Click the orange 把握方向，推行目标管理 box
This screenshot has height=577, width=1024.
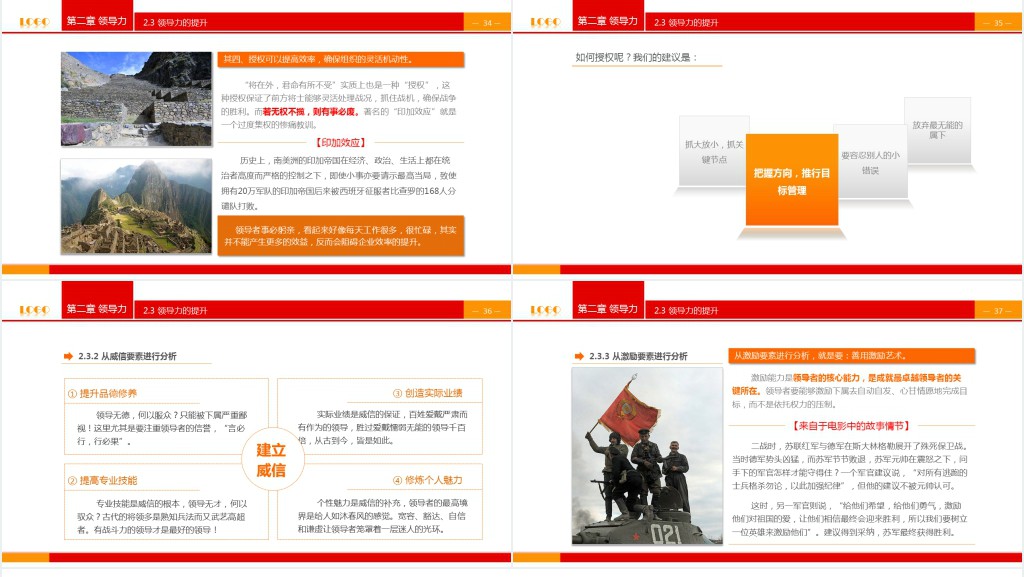click(791, 181)
